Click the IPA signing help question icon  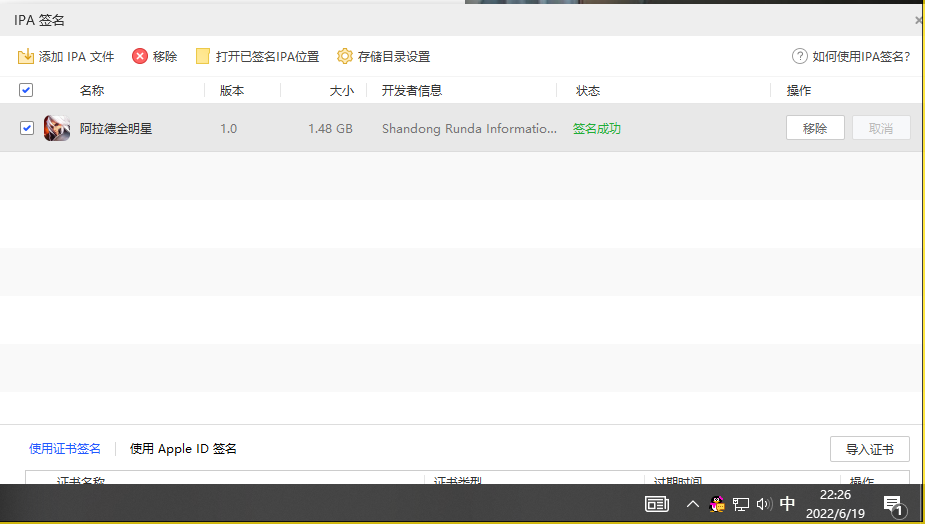point(799,56)
